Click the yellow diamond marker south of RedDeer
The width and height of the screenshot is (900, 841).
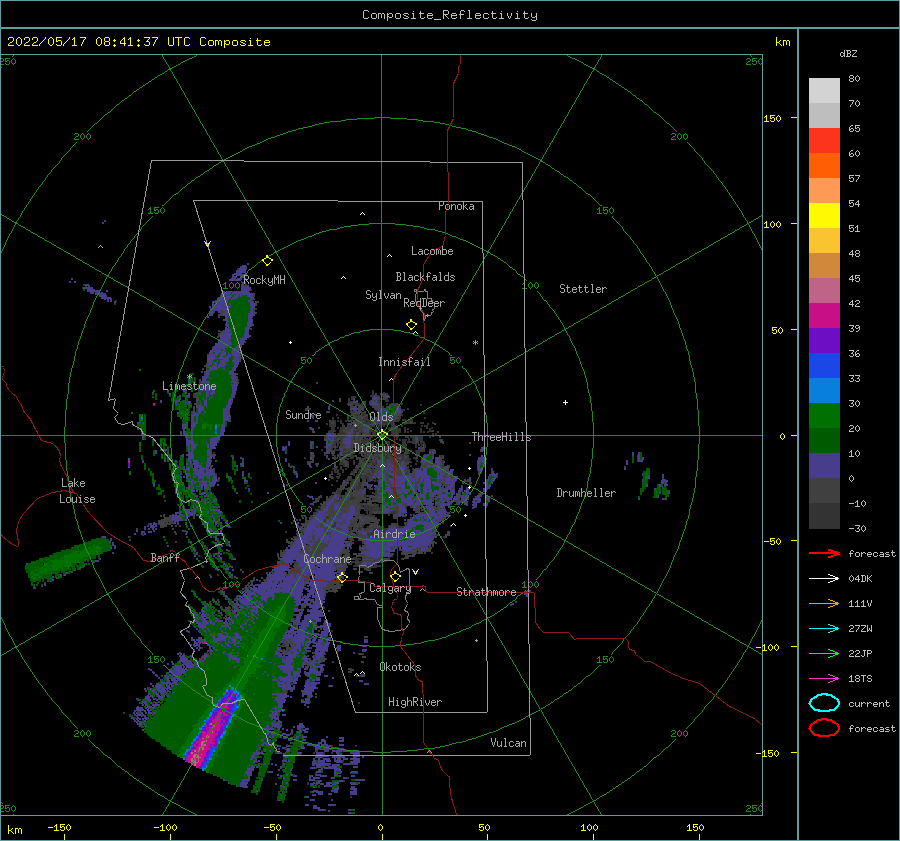(411, 325)
